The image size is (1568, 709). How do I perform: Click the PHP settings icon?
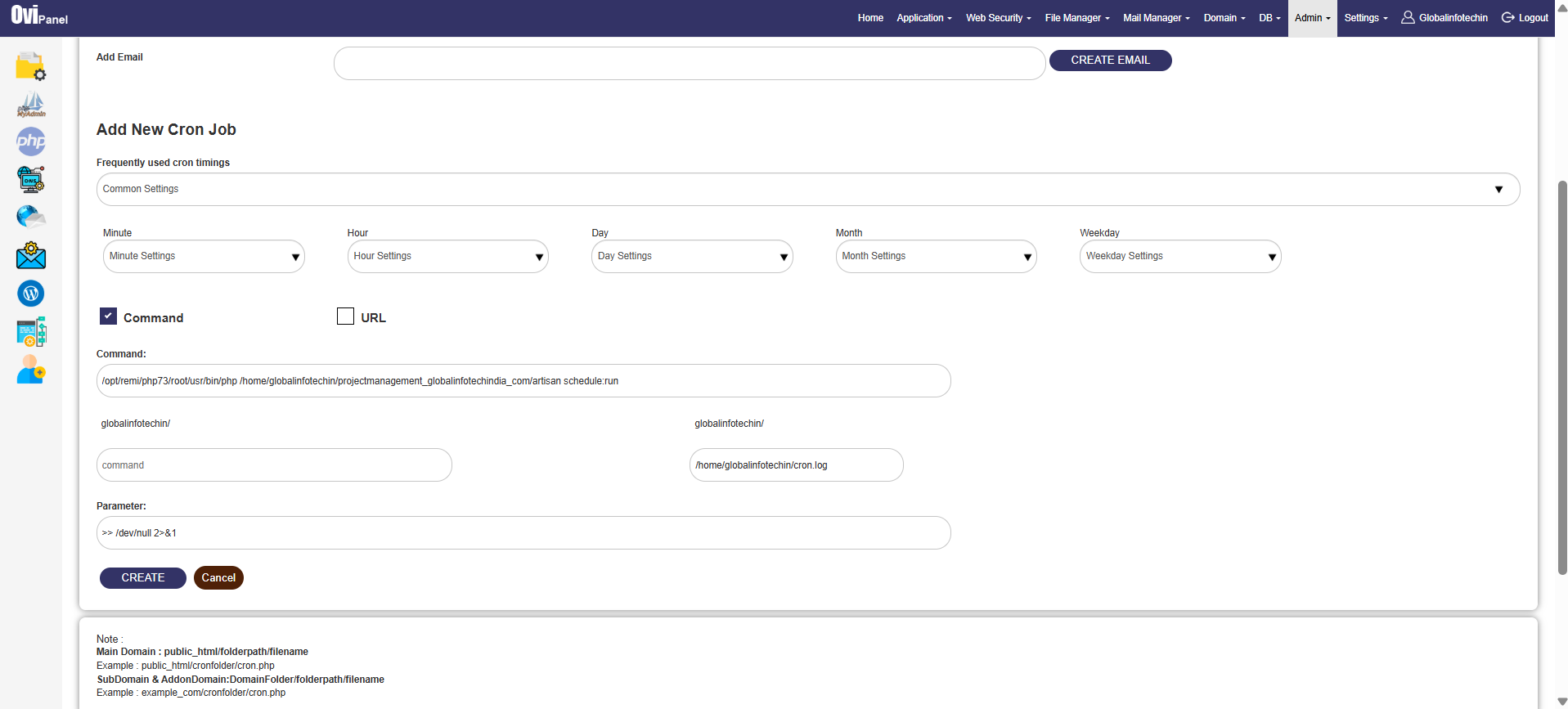(31, 141)
